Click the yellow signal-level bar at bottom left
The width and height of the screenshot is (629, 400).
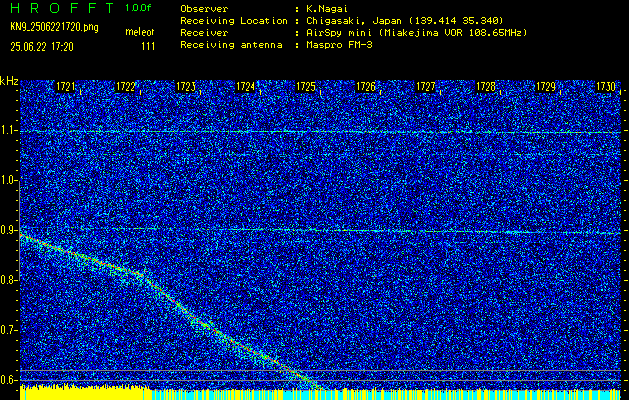click(x=86, y=393)
